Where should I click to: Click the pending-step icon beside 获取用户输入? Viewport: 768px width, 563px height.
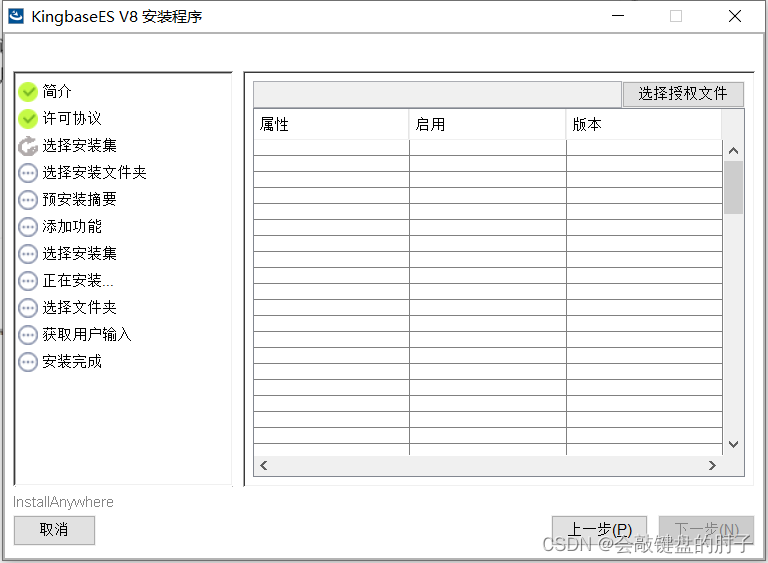(28, 335)
